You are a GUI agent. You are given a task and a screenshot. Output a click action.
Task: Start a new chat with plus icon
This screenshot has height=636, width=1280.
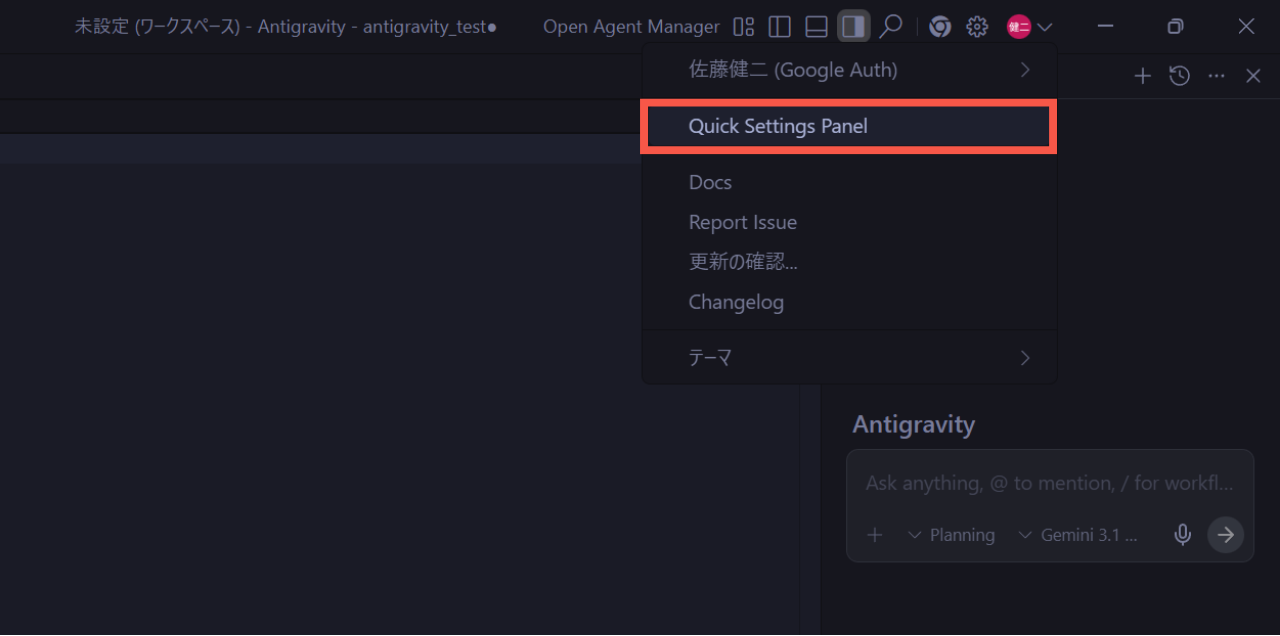(1142, 76)
